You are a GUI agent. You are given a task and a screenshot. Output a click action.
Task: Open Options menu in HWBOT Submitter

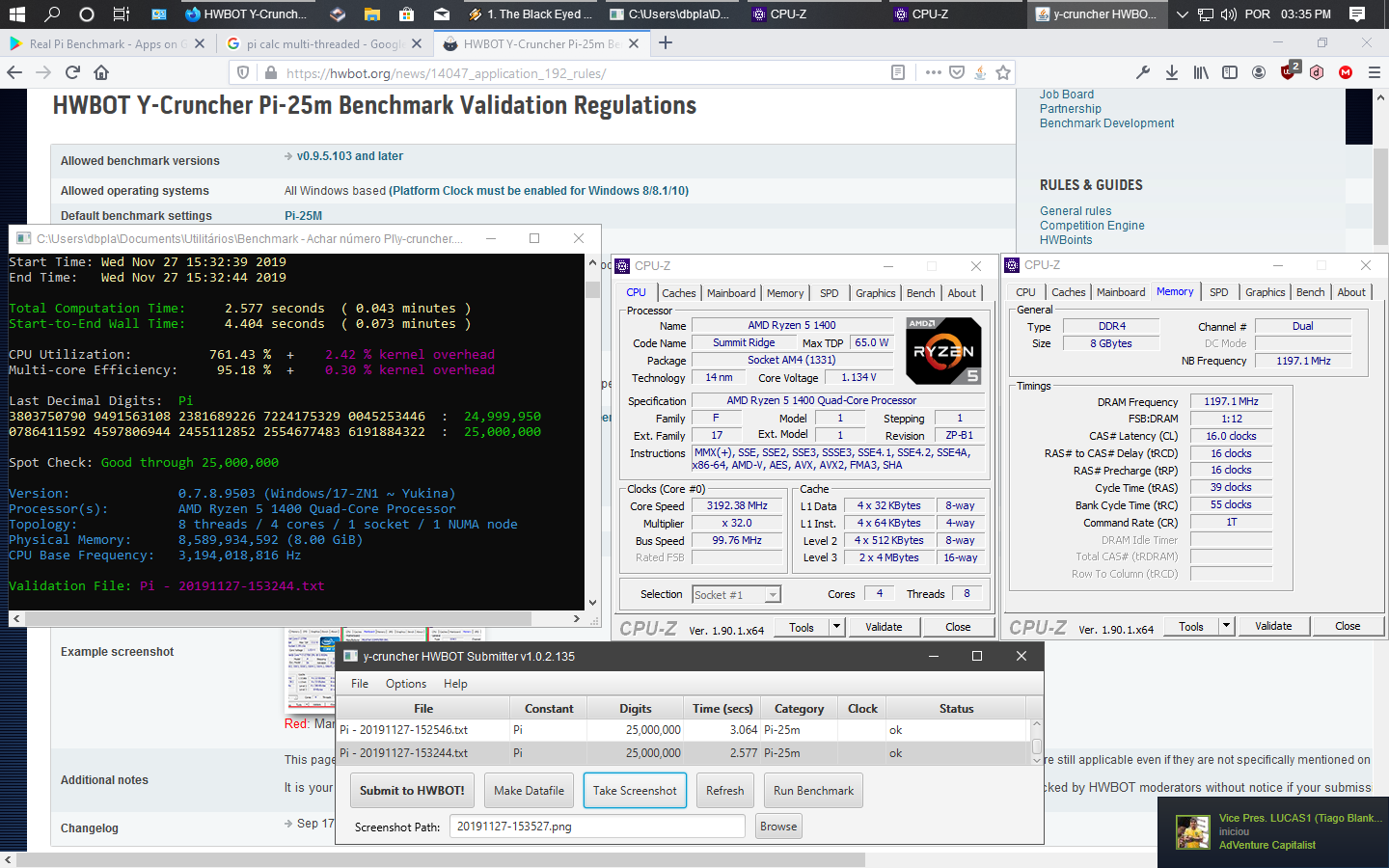406,684
